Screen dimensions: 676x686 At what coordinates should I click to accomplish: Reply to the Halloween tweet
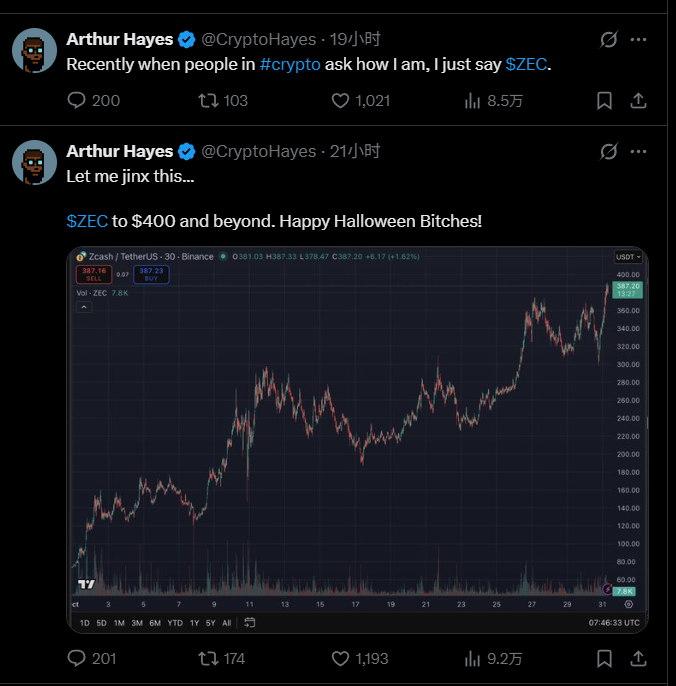tap(79, 658)
